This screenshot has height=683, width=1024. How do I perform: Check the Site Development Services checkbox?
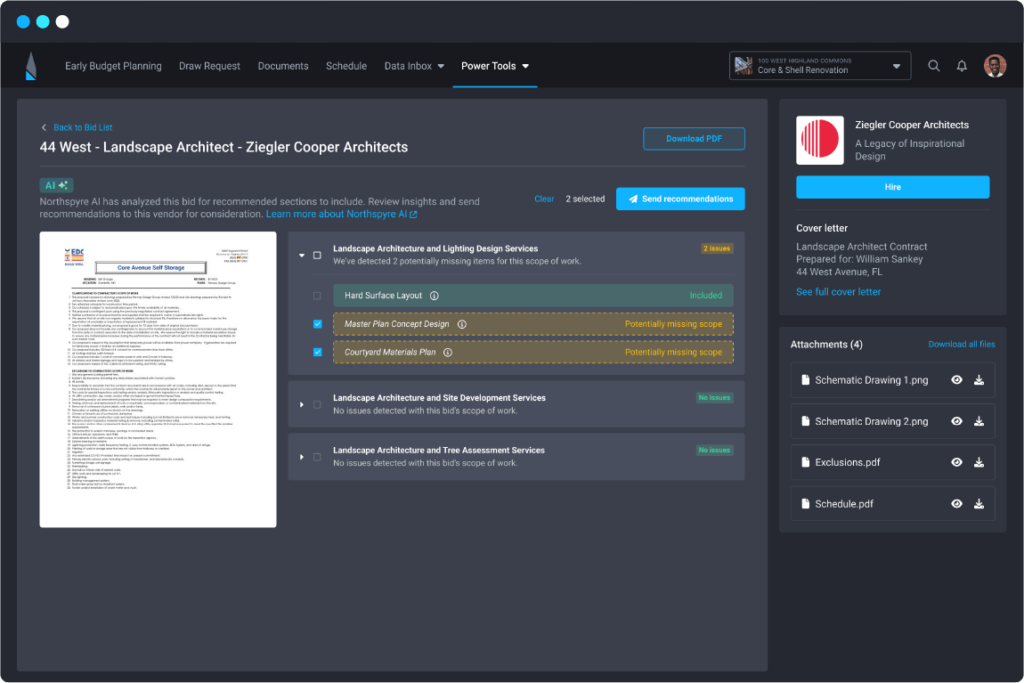(x=317, y=405)
